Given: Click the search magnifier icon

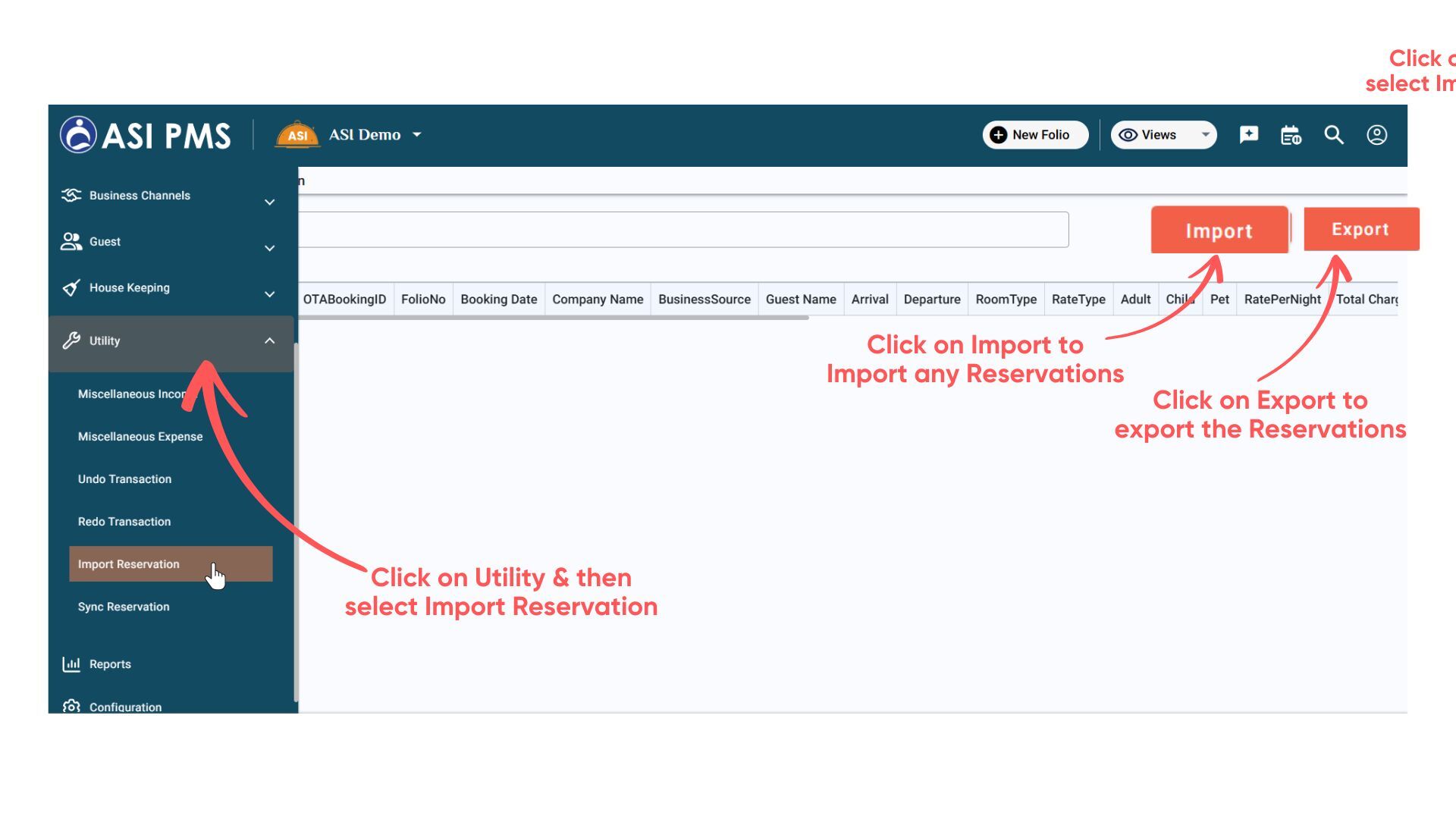Looking at the screenshot, I should click(1334, 135).
